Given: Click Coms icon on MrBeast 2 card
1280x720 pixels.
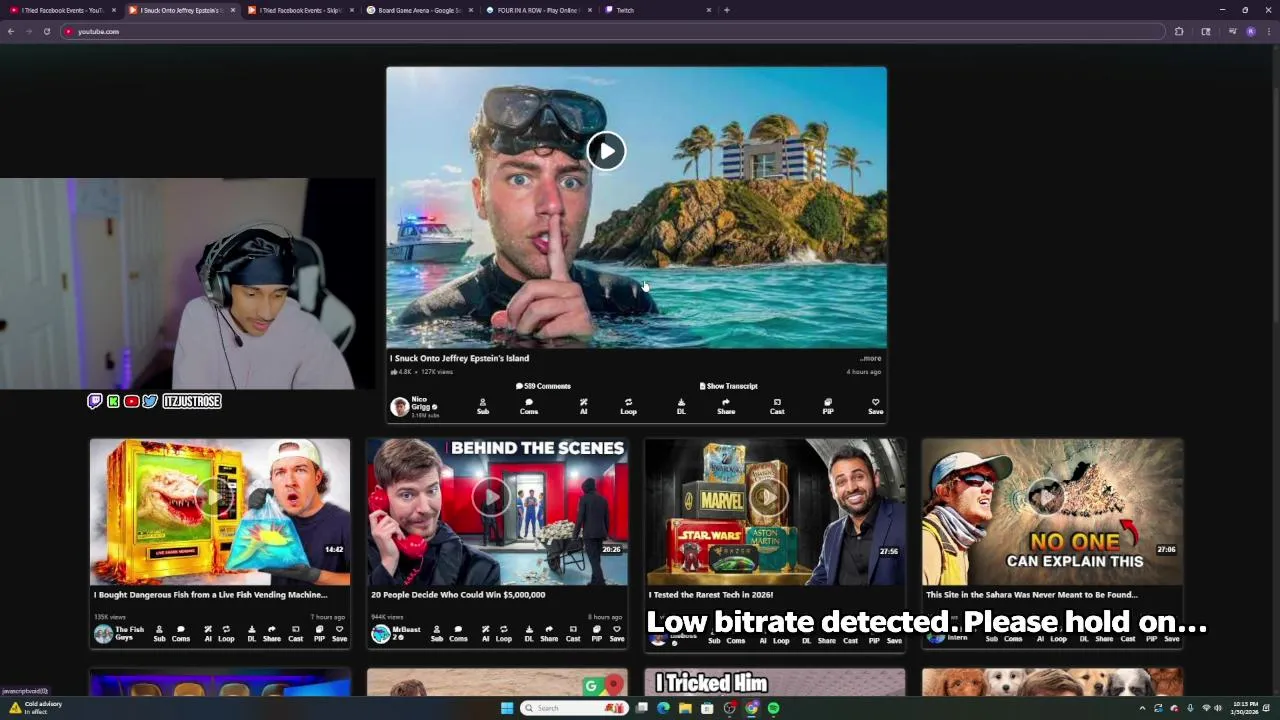Looking at the screenshot, I should [x=458, y=634].
